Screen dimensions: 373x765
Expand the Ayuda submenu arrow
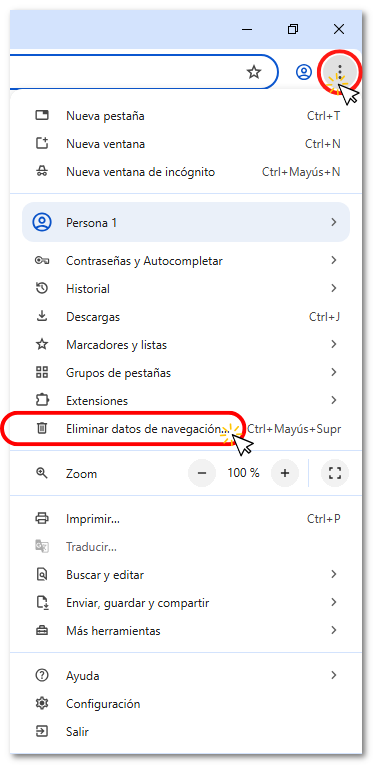pyautogui.click(x=334, y=676)
